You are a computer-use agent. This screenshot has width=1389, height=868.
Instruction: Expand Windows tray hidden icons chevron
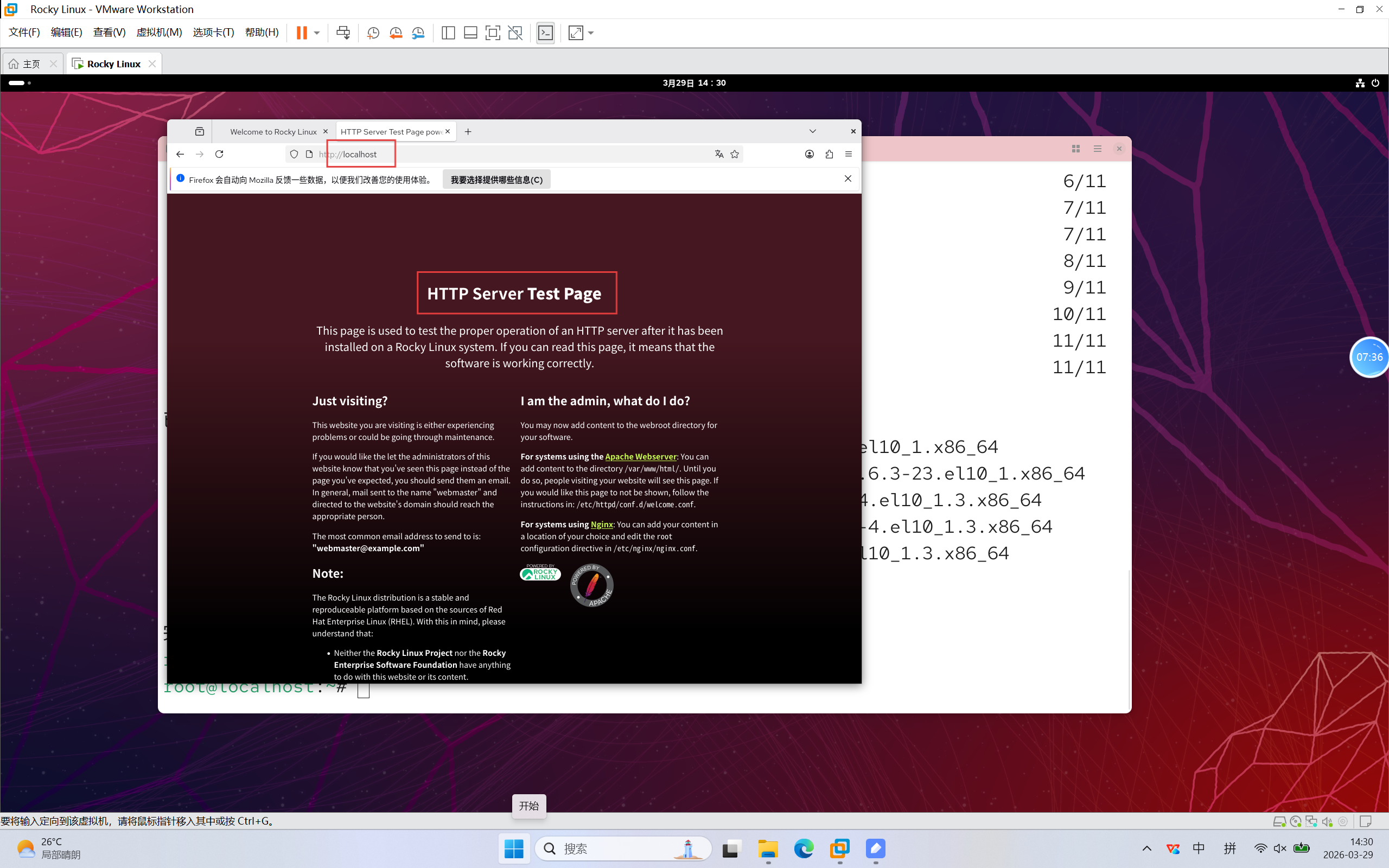click(1146, 848)
